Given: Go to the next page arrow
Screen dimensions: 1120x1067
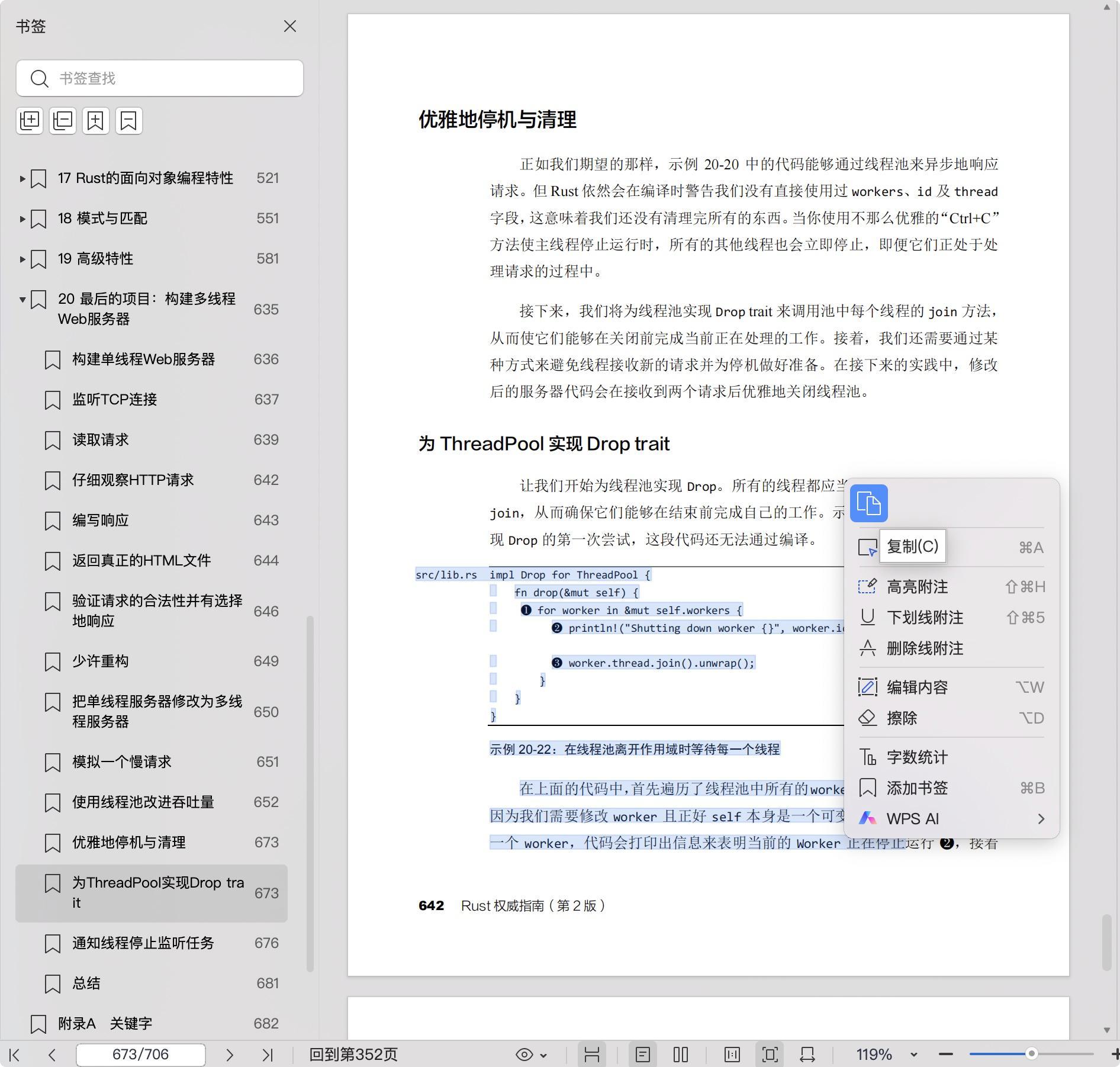Looking at the screenshot, I should click(230, 1055).
